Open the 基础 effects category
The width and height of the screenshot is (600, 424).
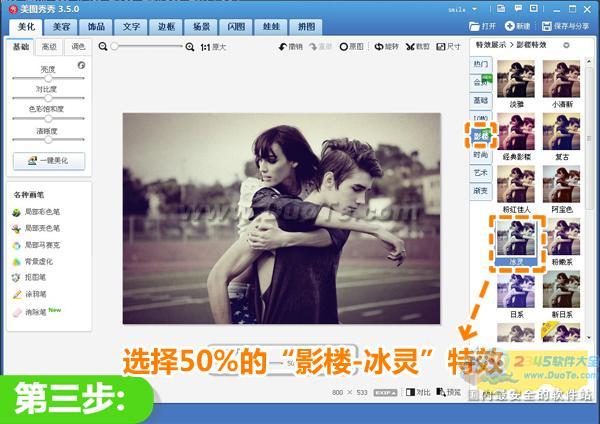[481, 100]
